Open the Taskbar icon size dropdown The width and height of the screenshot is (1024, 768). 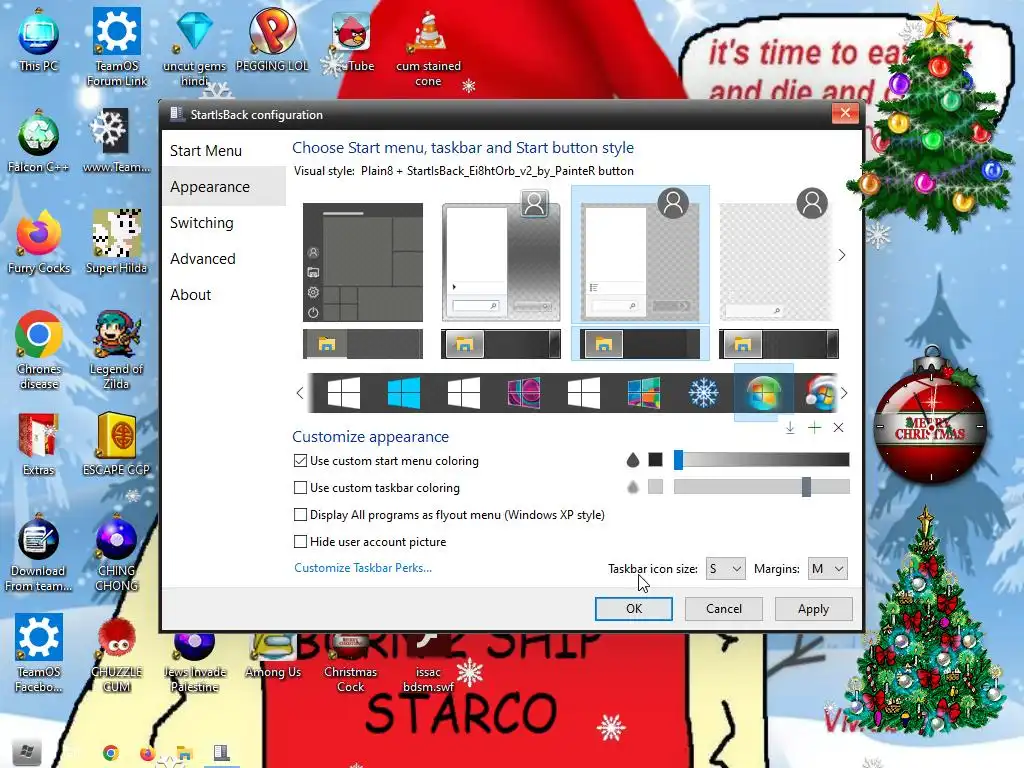tap(726, 569)
